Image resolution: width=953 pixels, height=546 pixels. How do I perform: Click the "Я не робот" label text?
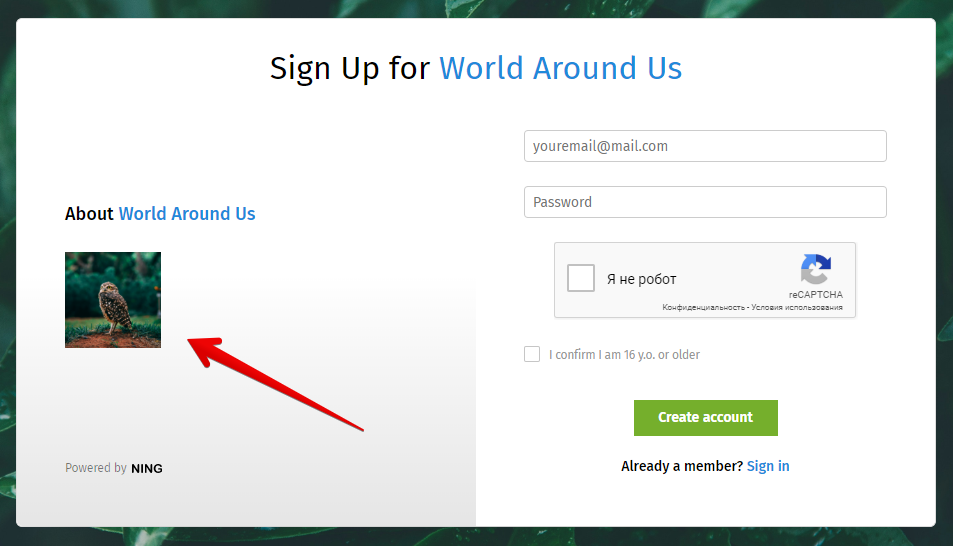pos(641,279)
